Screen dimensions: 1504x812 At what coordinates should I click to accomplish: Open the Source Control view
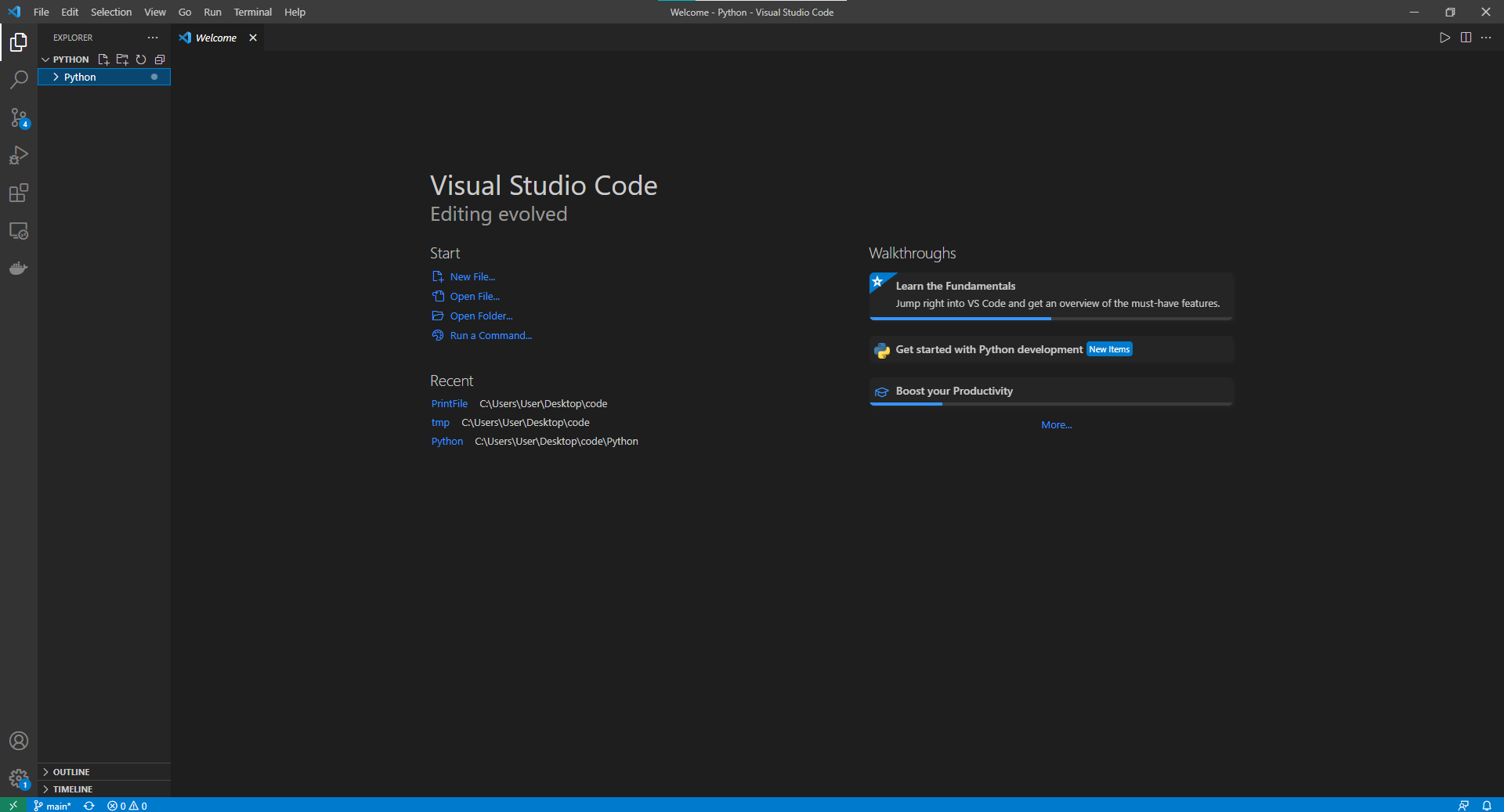(19, 117)
